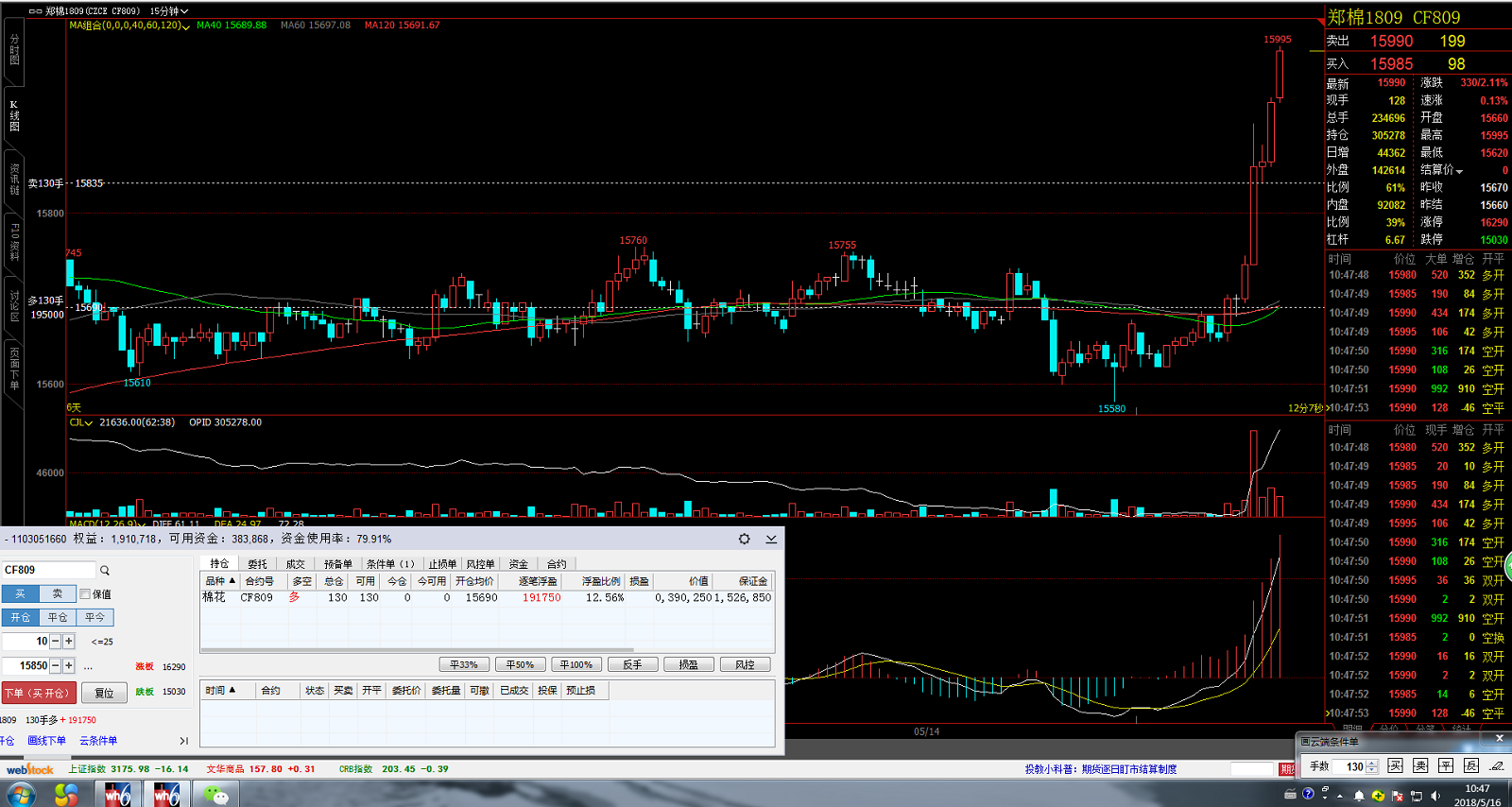Switch to the 委托 orders tab
Viewport: 1512px width, 807px height.
pyautogui.click(x=257, y=564)
